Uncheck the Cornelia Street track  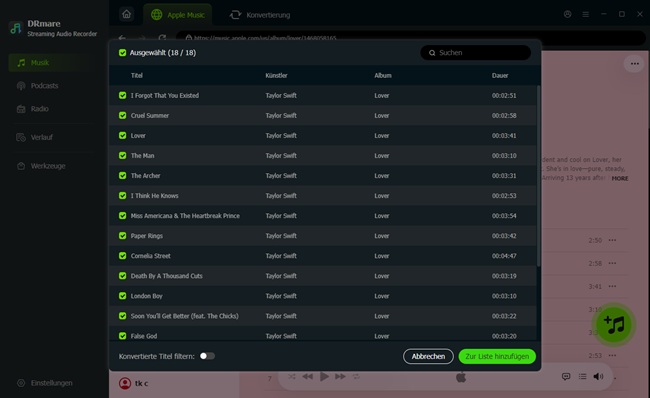click(122, 256)
